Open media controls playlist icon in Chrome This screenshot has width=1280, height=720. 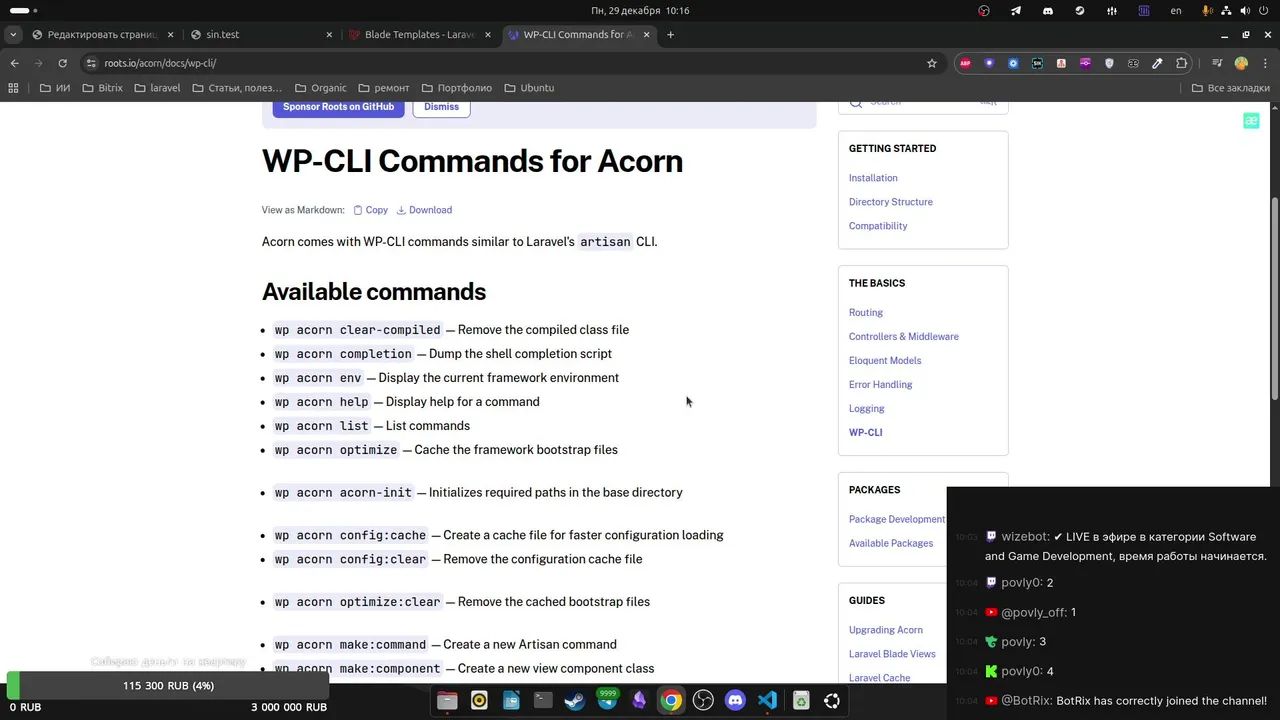(x=1217, y=63)
